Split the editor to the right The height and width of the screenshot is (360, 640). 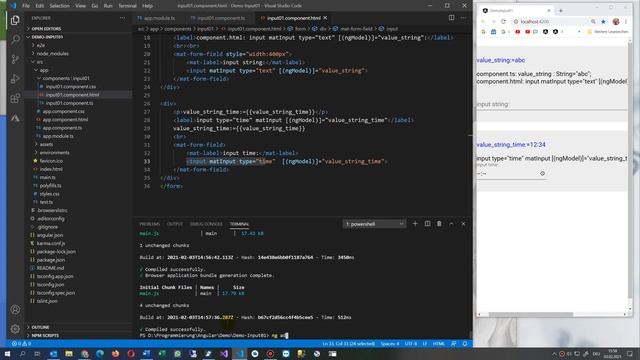pyautogui.click(x=451, y=18)
